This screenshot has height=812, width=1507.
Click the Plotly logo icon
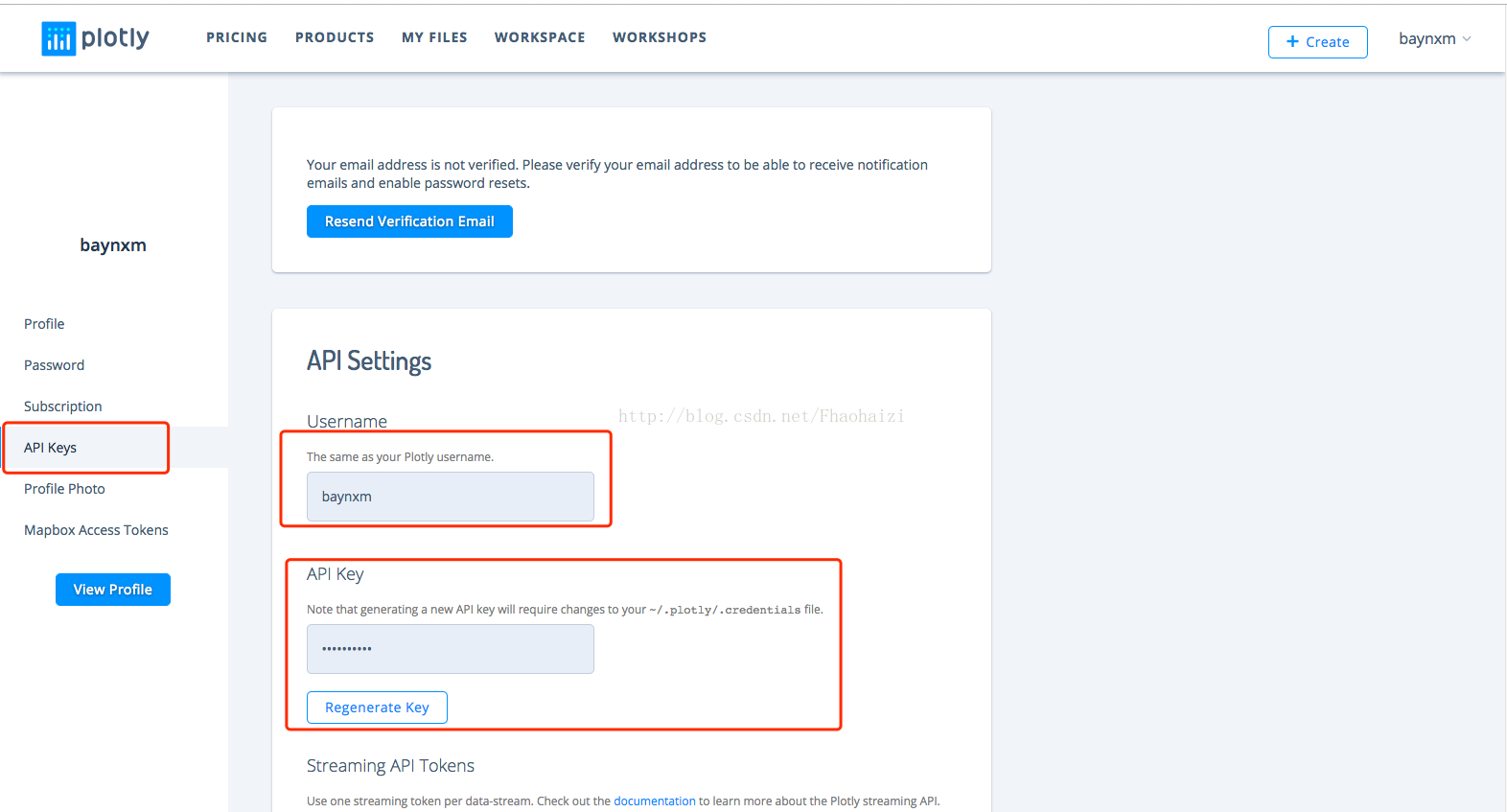[58, 38]
